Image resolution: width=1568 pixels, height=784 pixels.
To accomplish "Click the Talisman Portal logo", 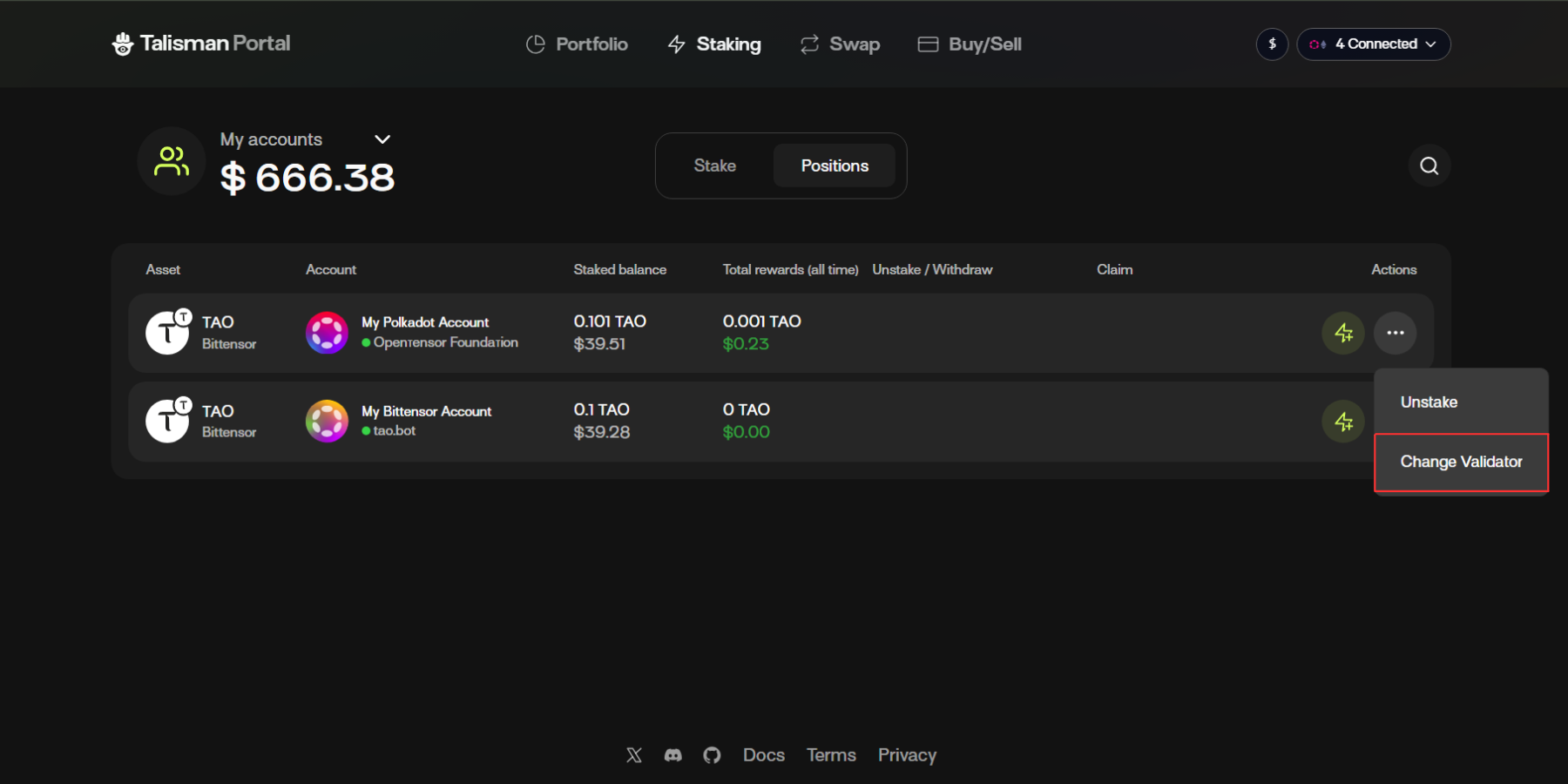I will [x=201, y=44].
